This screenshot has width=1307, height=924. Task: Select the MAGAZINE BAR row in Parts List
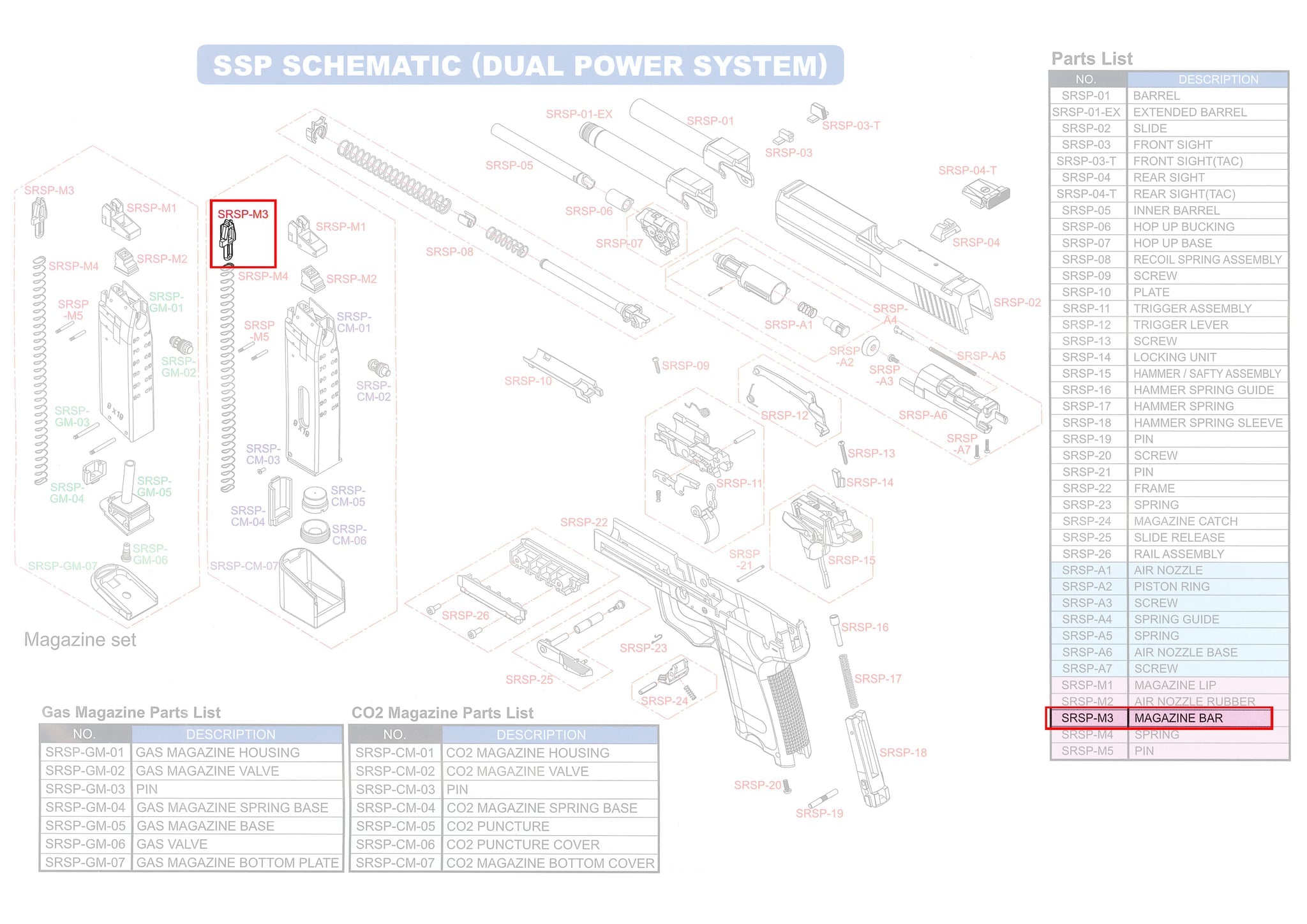(x=1159, y=718)
